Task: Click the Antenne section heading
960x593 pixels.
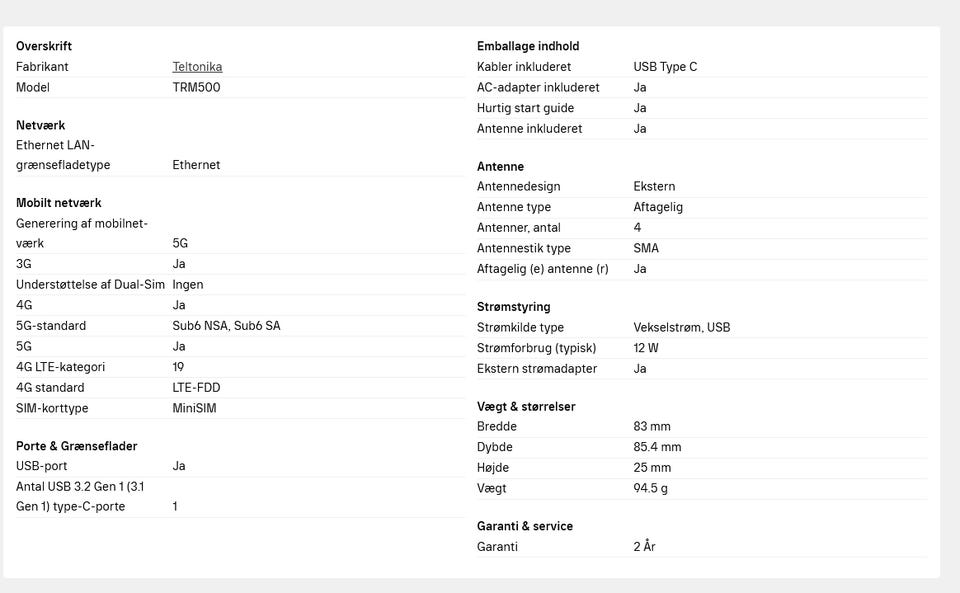Action: click(500, 167)
